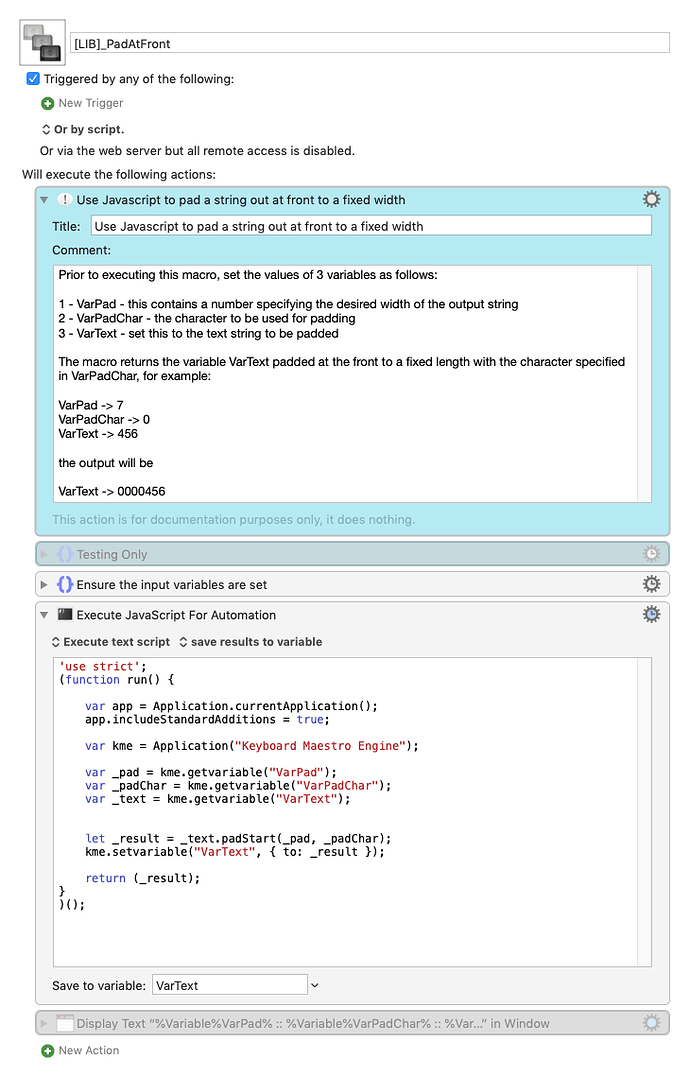690x1076 pixels.
Task: Toggle the 'Triggered by any of the following' checkbox
Action: [33, 79]
